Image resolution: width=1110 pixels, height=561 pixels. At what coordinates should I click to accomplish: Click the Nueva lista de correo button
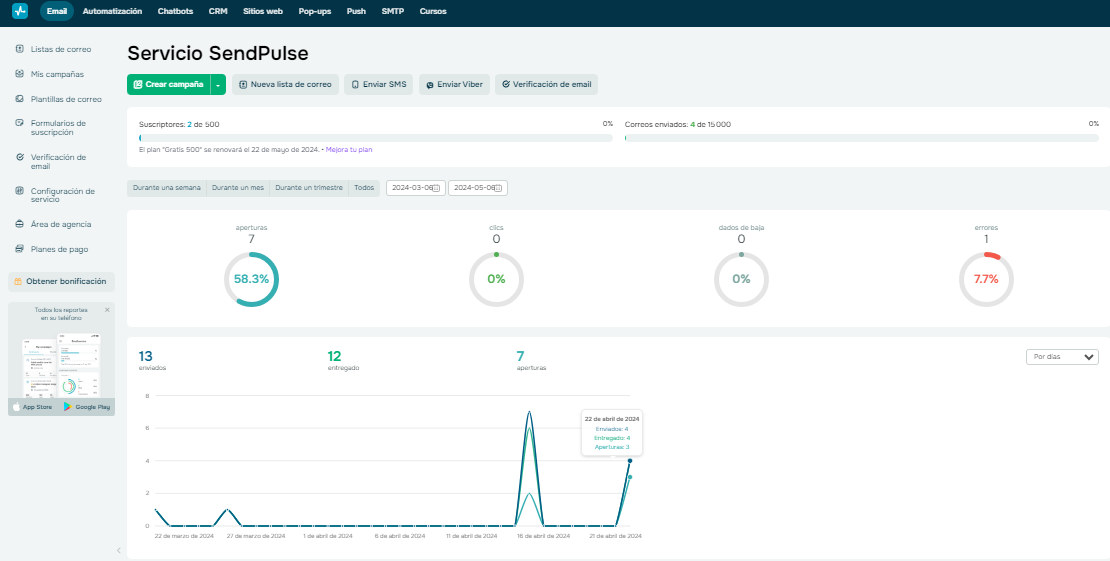pos(285,84)
